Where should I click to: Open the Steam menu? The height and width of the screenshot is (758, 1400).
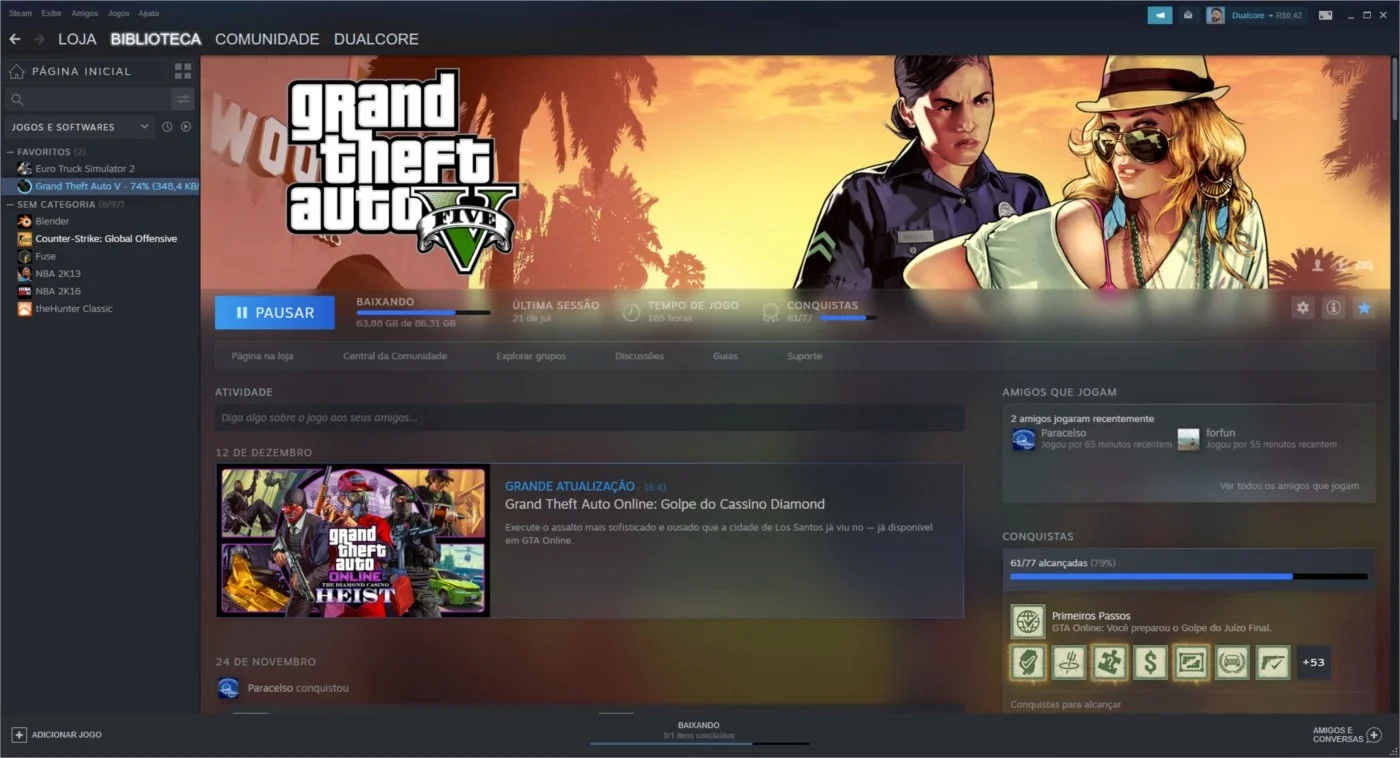(20, 13)
